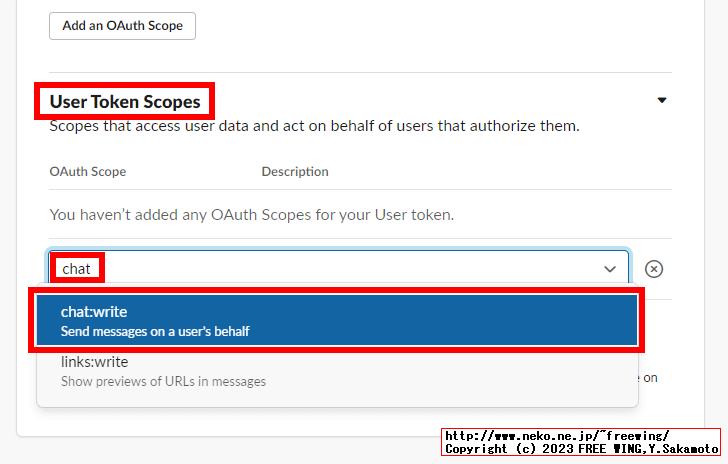Select the chat:write scope option
The image size is (728, 464).
pos(337,320)
